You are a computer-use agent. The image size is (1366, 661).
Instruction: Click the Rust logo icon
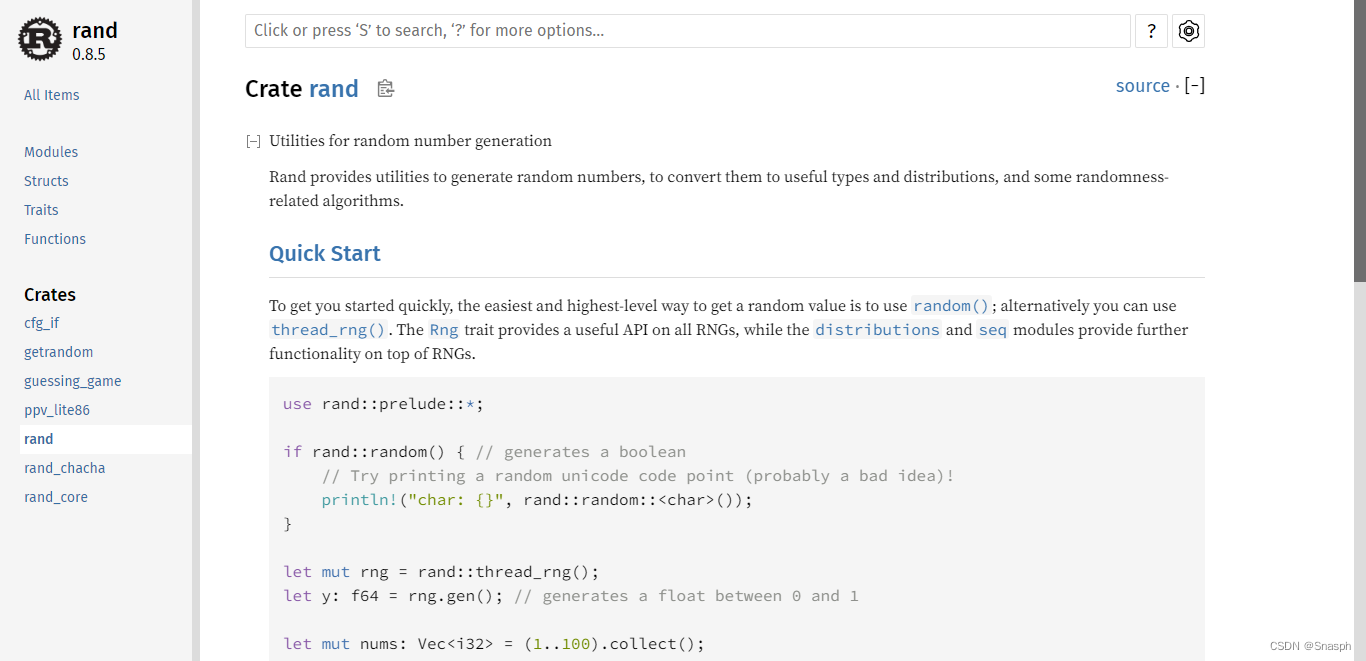point(40,40)
